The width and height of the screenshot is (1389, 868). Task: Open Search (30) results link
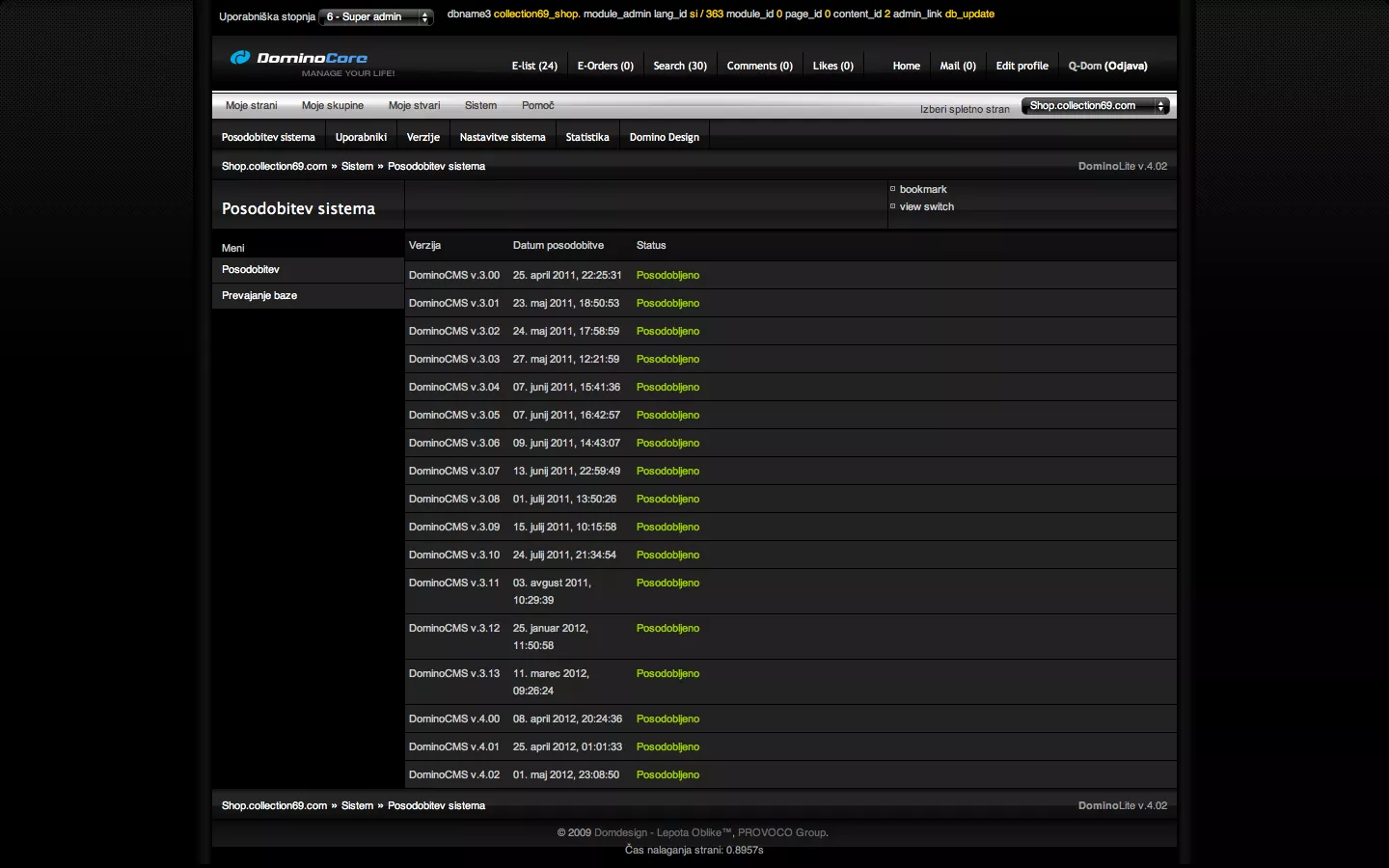[679, 66]
